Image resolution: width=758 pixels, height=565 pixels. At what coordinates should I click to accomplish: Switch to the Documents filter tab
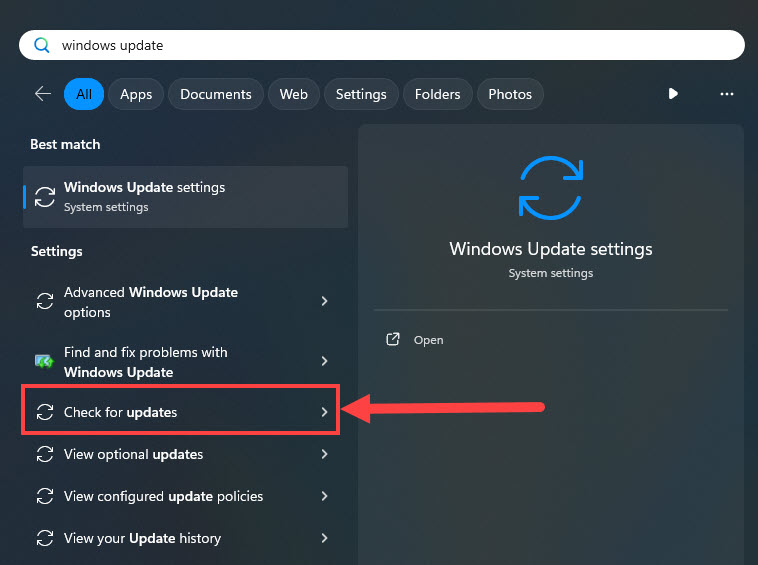pos(216,94)
